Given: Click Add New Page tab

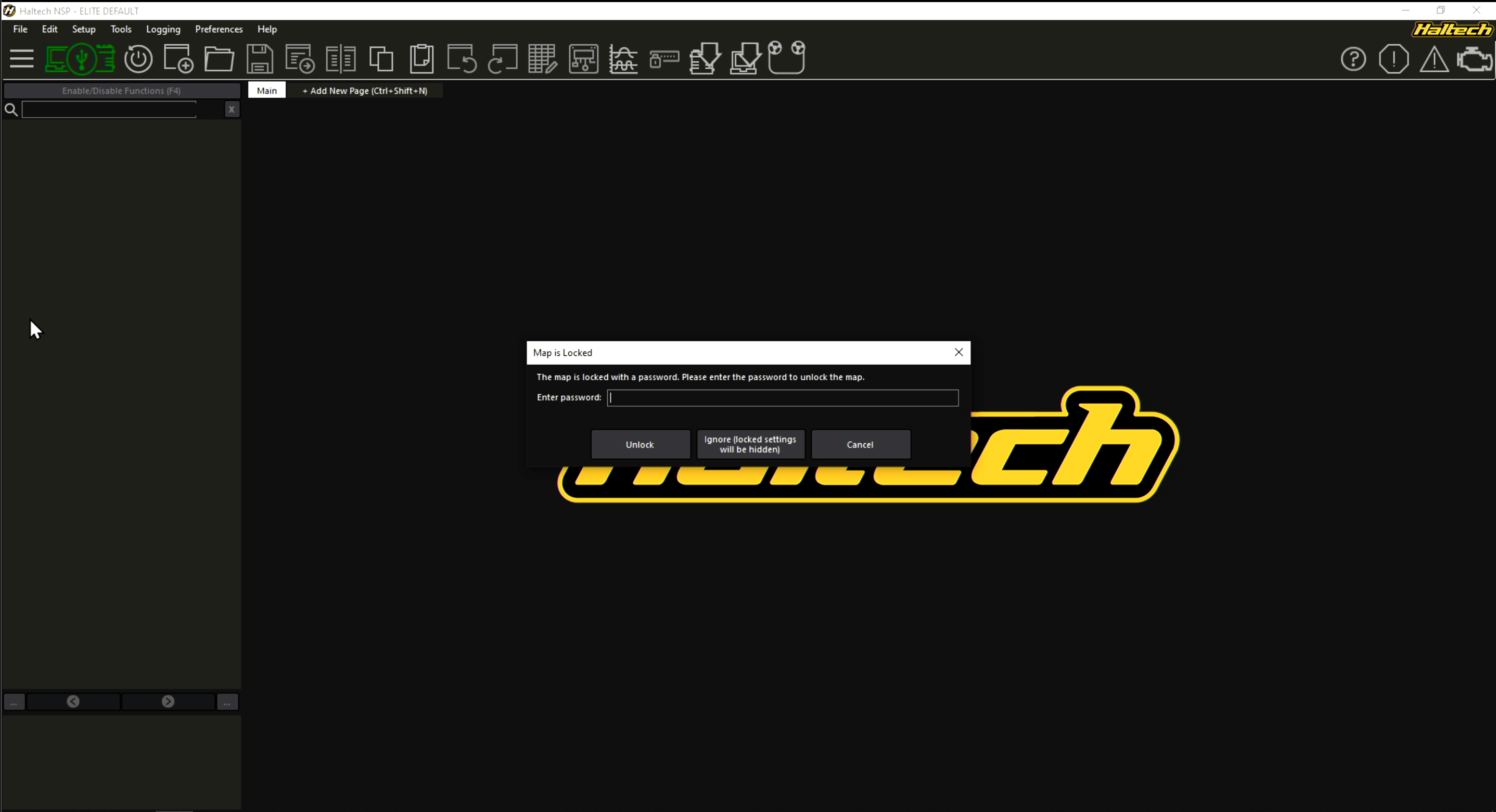Looking at the screenshot, I should coord(365,91).
